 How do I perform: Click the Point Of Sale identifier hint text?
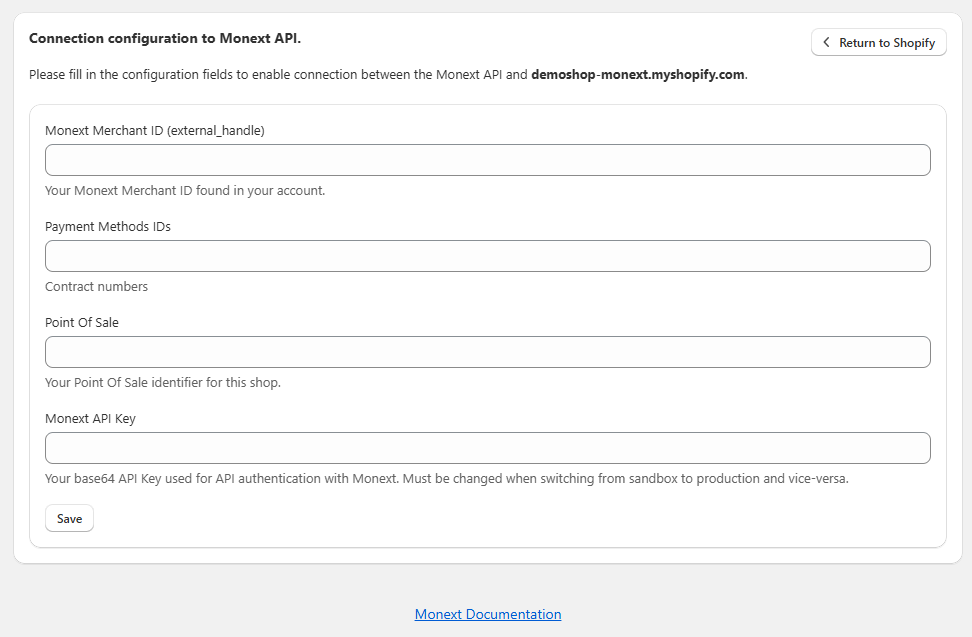[163, 382]
